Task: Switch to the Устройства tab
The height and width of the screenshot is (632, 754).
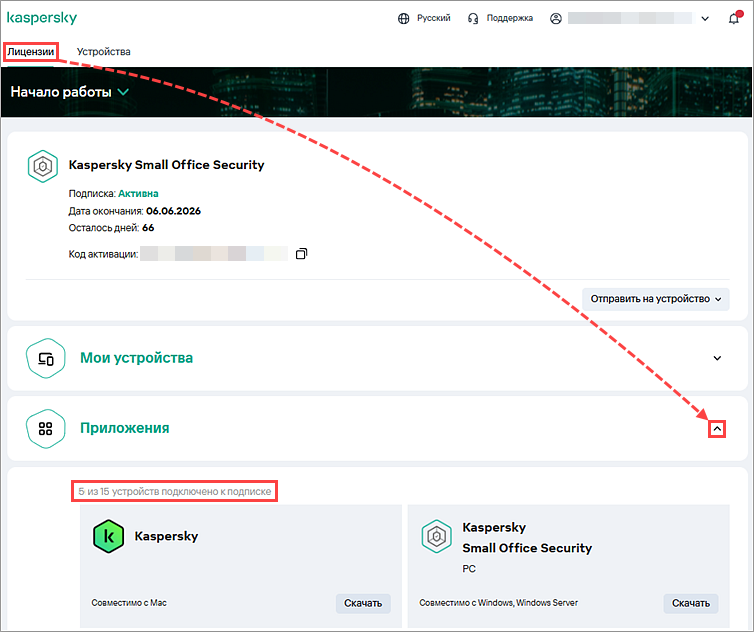Action: coord(103,51)
